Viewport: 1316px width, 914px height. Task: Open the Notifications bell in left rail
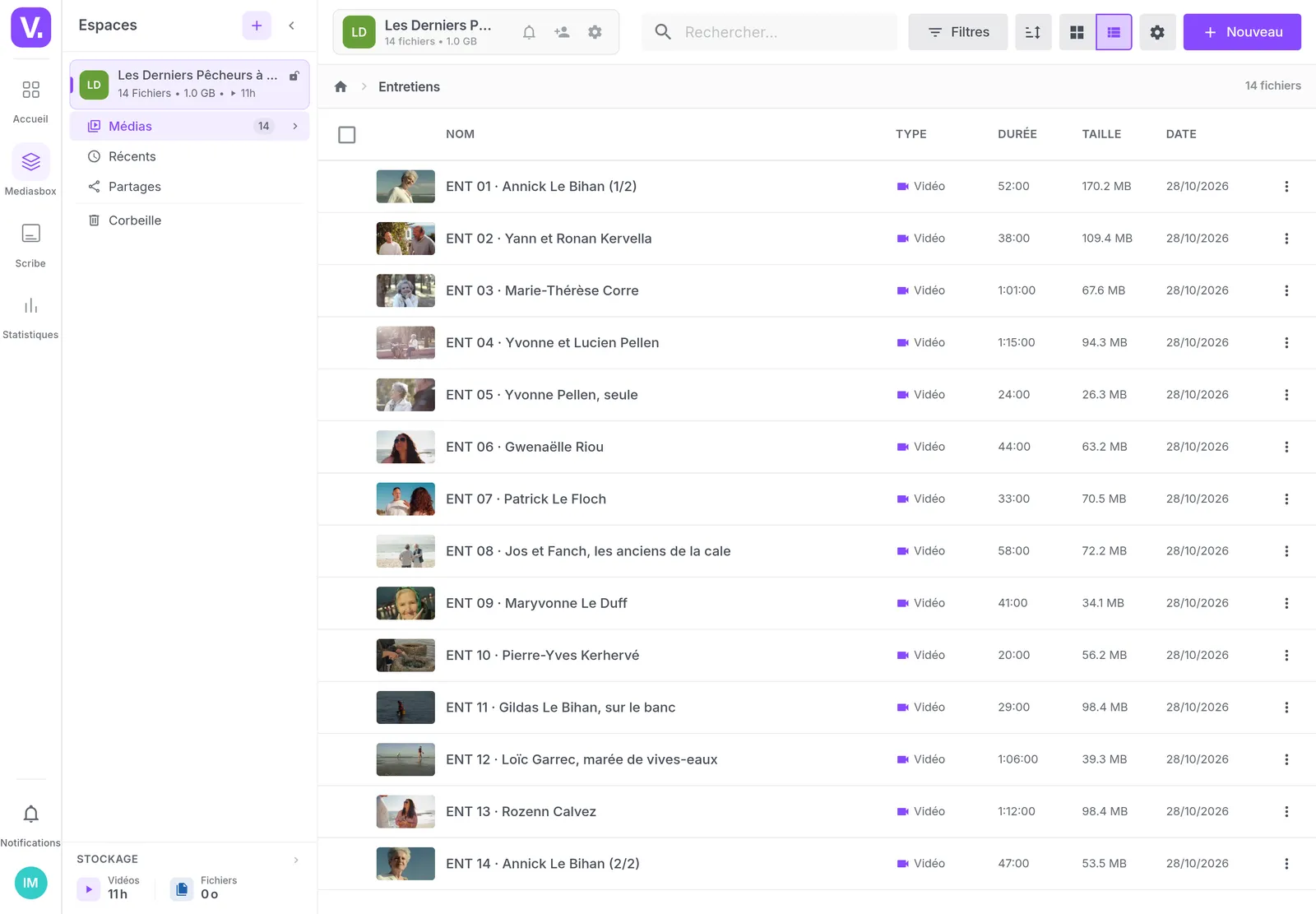tap(30, 826)
